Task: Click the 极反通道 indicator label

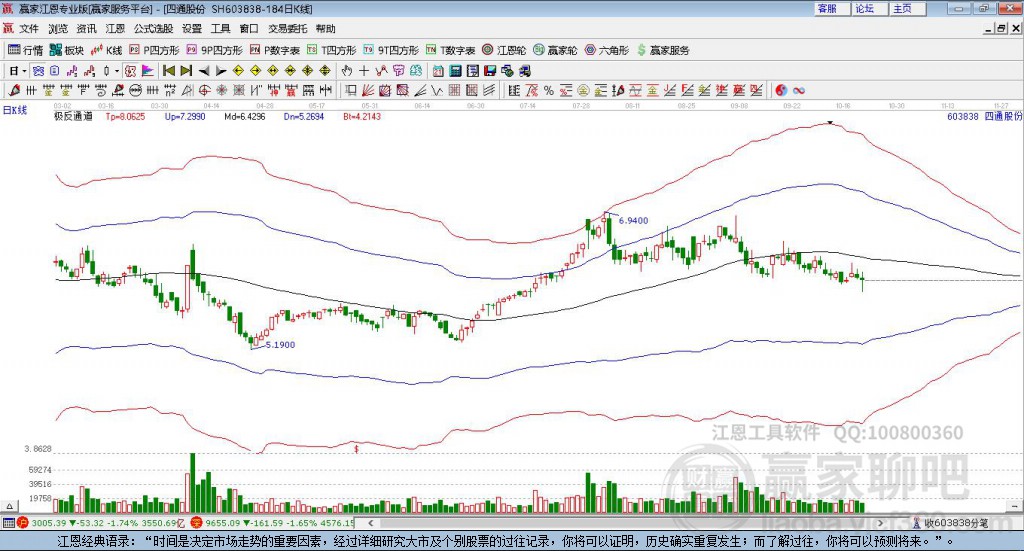Action: point(73,116)
